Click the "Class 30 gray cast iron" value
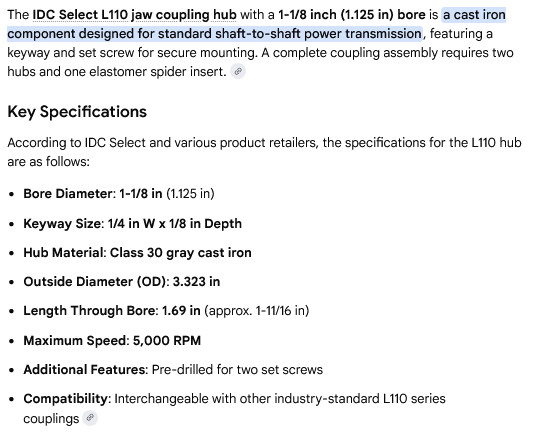Screen dimensions: 533x438 point(180,253)
